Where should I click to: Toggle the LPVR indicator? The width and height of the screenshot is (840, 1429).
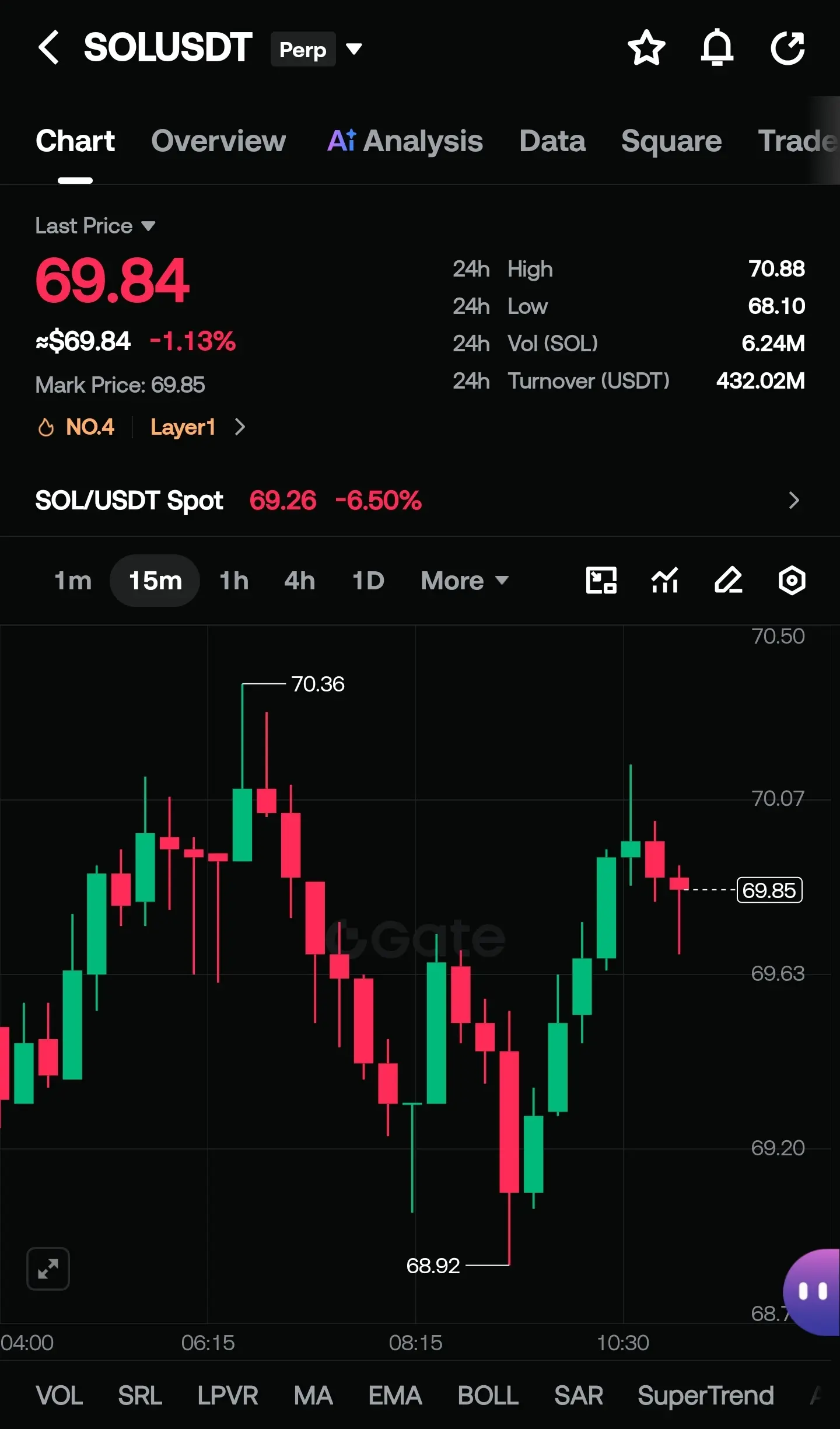tap(228, 1396)
